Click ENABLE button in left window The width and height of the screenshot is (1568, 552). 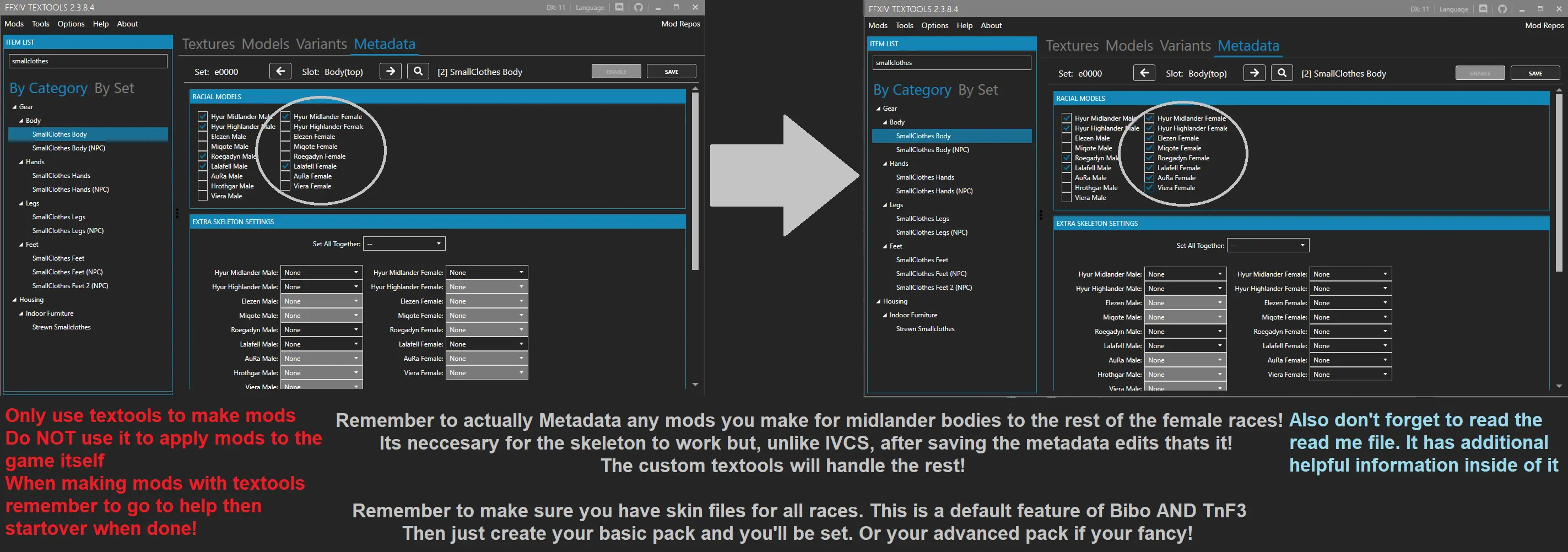[616, 71]
